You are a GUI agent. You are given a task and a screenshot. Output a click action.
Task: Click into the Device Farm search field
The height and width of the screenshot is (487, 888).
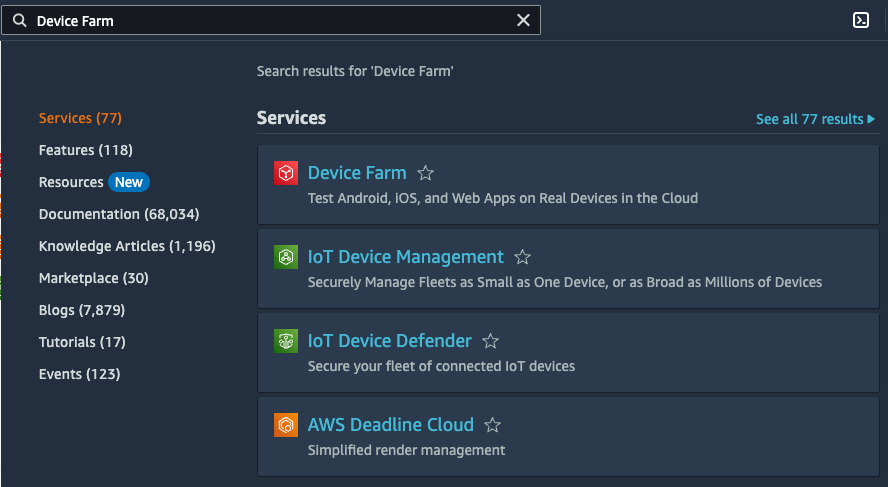pos(270,20)
